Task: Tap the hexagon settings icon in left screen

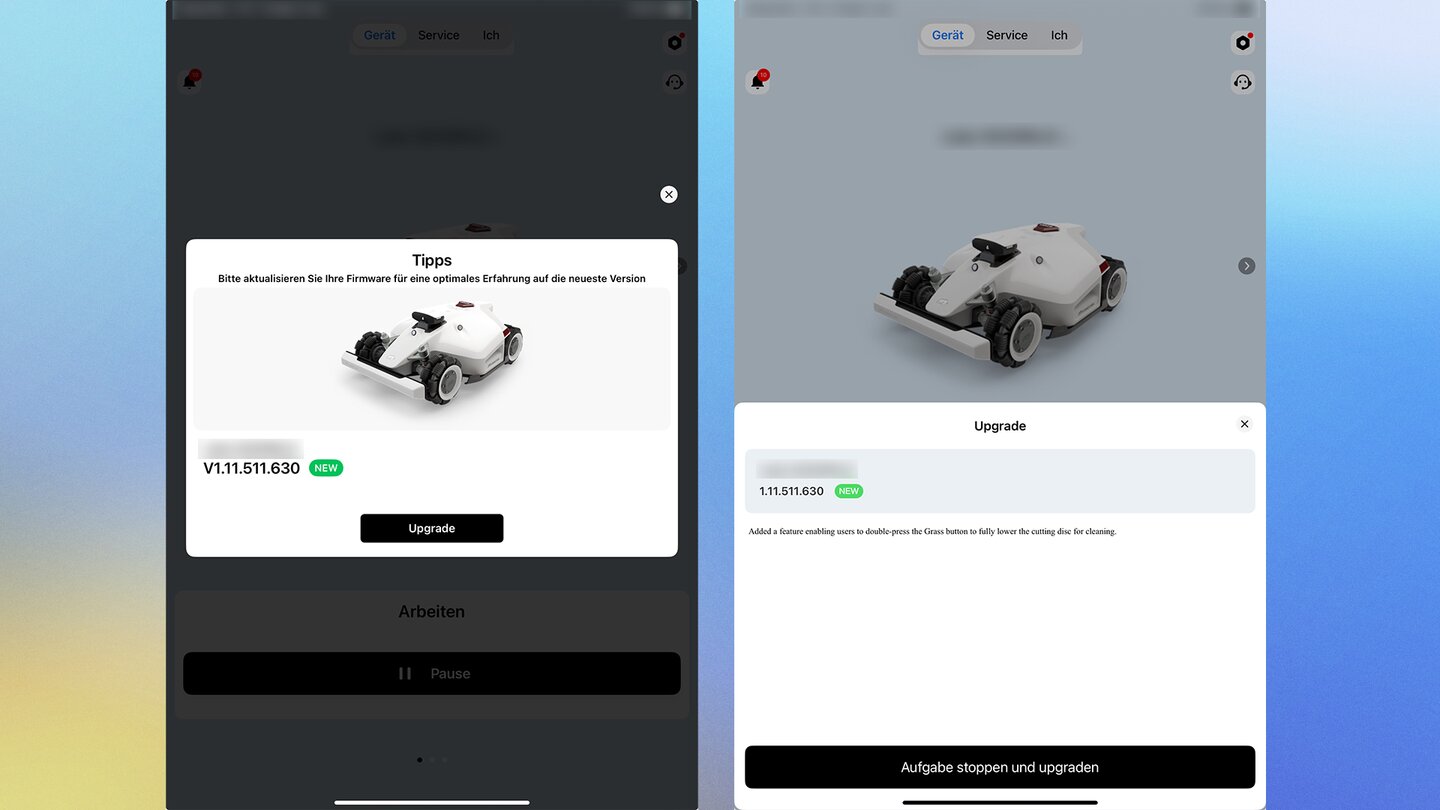Action: point(675,42)
